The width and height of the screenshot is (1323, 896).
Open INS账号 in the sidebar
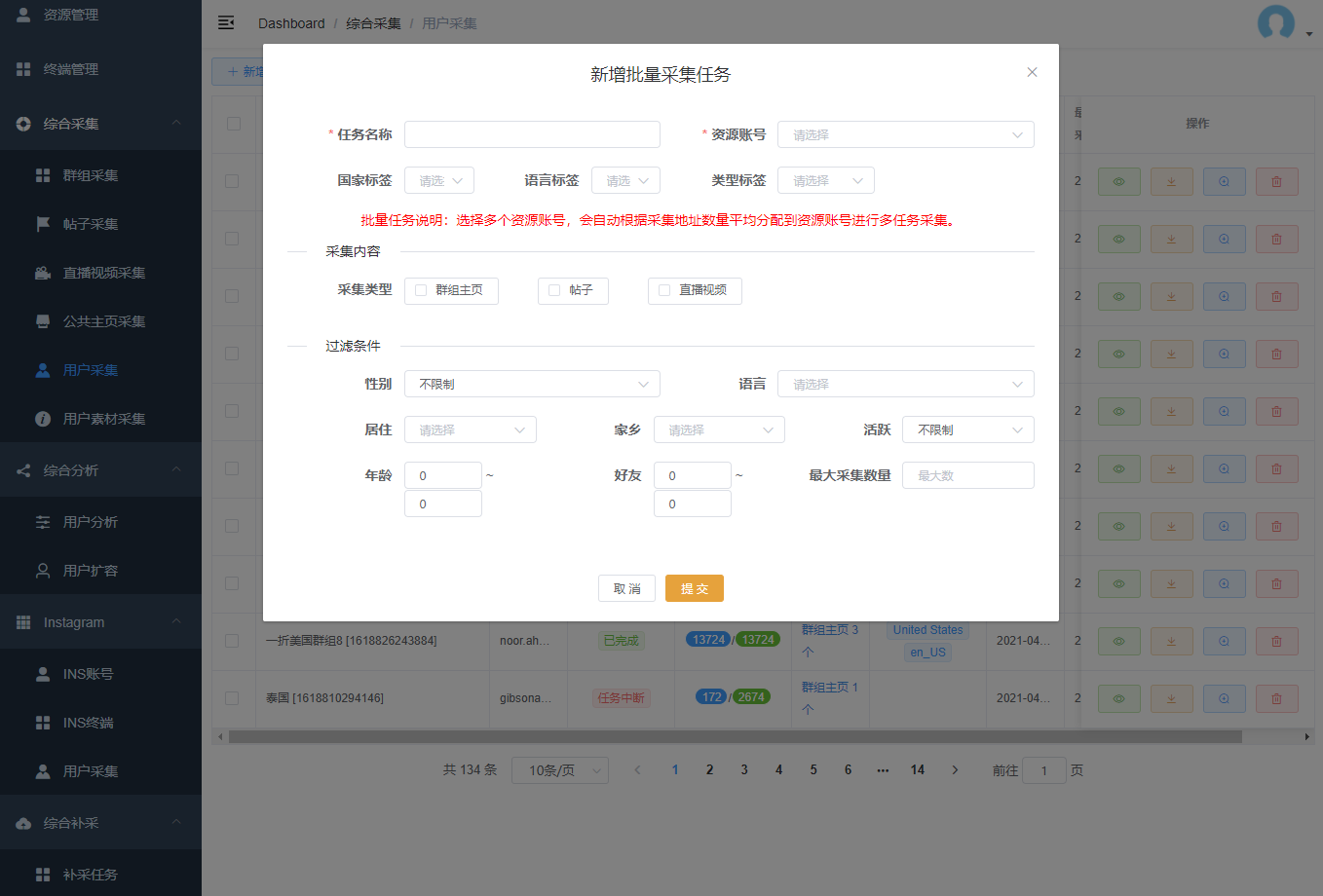coord(100,674)
